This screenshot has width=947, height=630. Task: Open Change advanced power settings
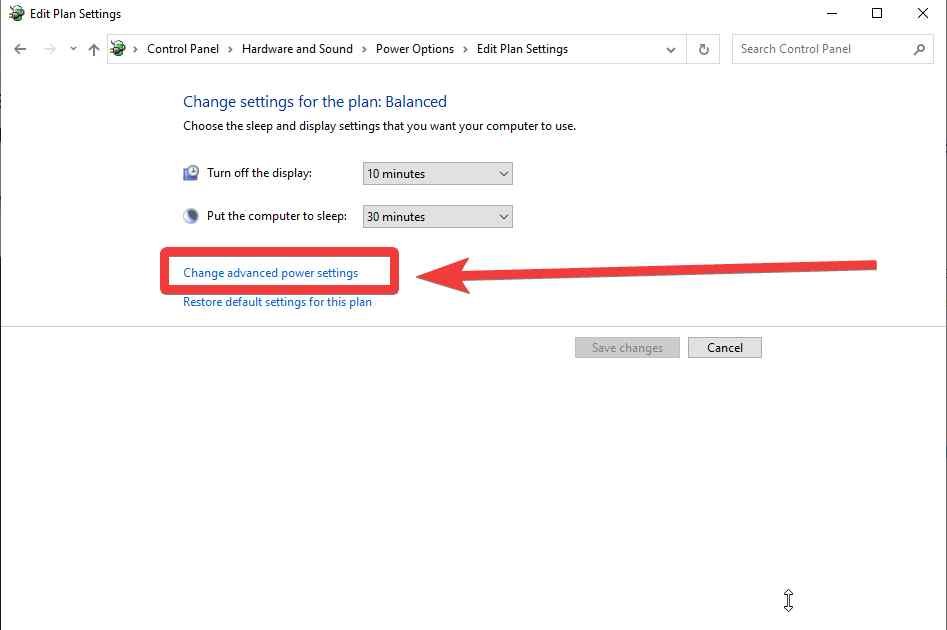[x=271, y=272]
